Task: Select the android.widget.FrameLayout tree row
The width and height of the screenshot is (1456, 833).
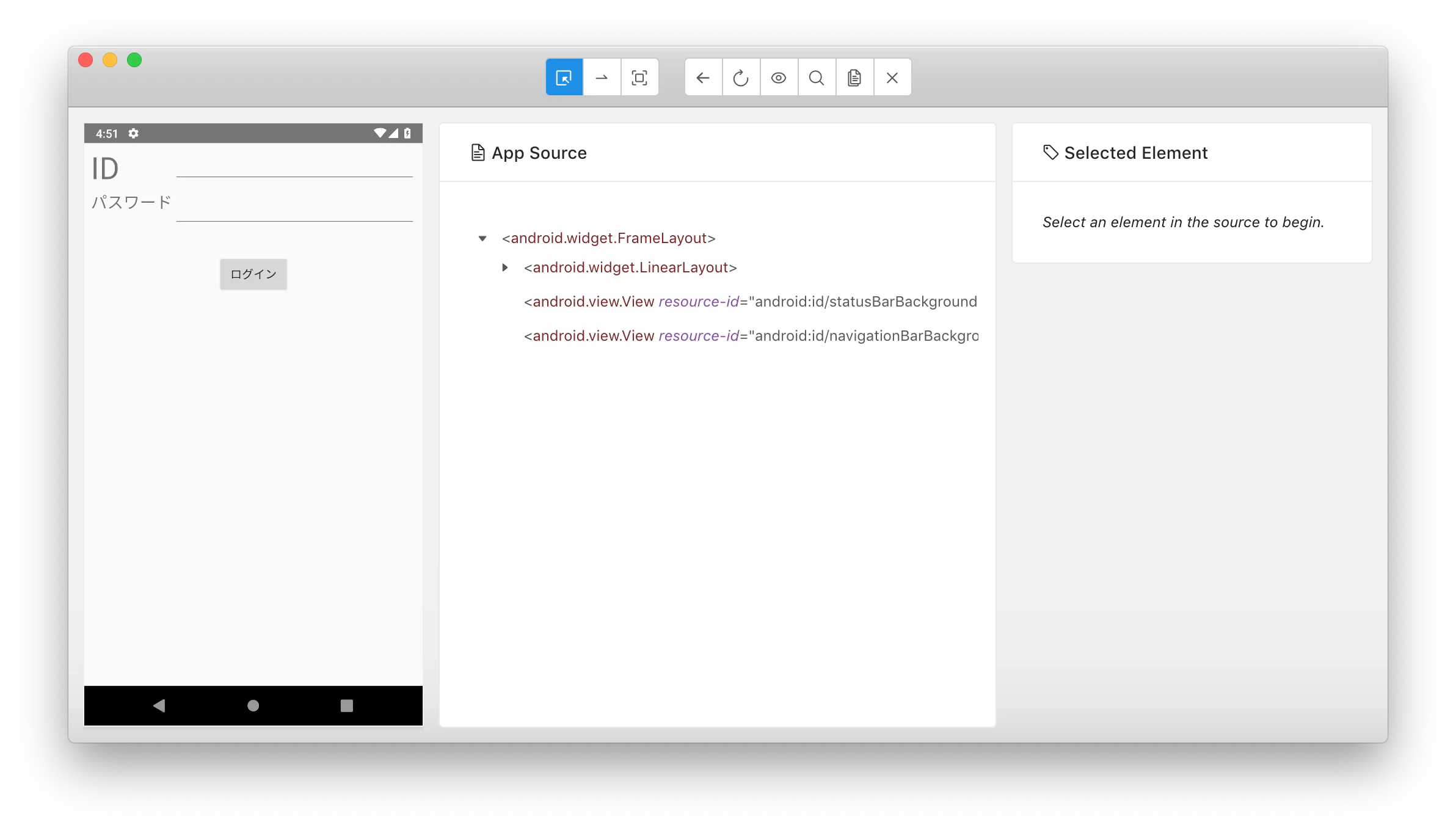Action: point(608,238)
